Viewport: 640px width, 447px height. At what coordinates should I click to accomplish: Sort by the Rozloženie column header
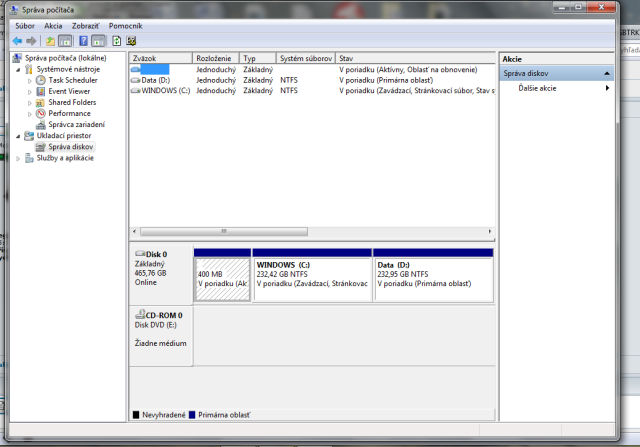tap(216, 58)
